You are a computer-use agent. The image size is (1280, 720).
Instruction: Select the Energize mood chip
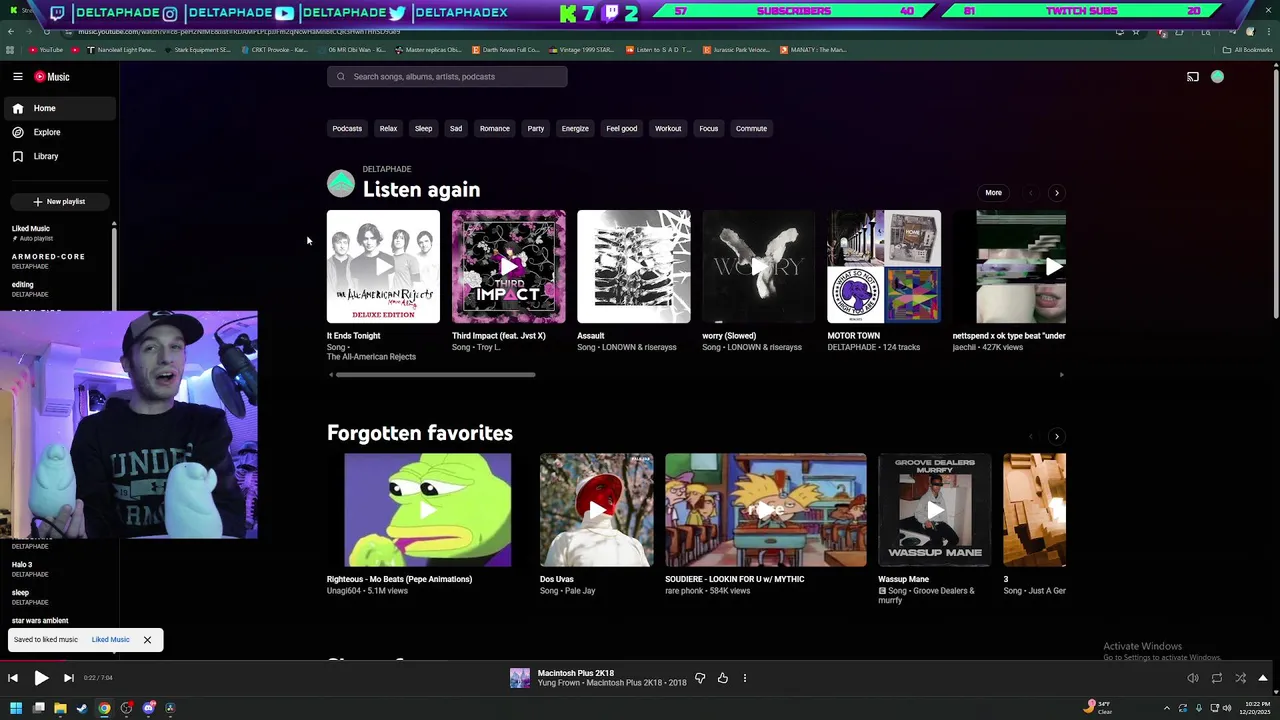tap(575, 129)
